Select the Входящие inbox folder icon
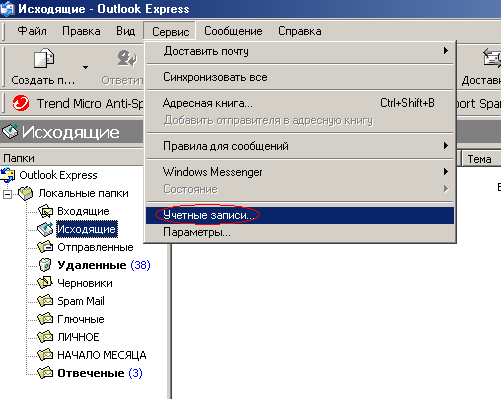The width and height of the screenshot is (501, 399). (45, 211)
